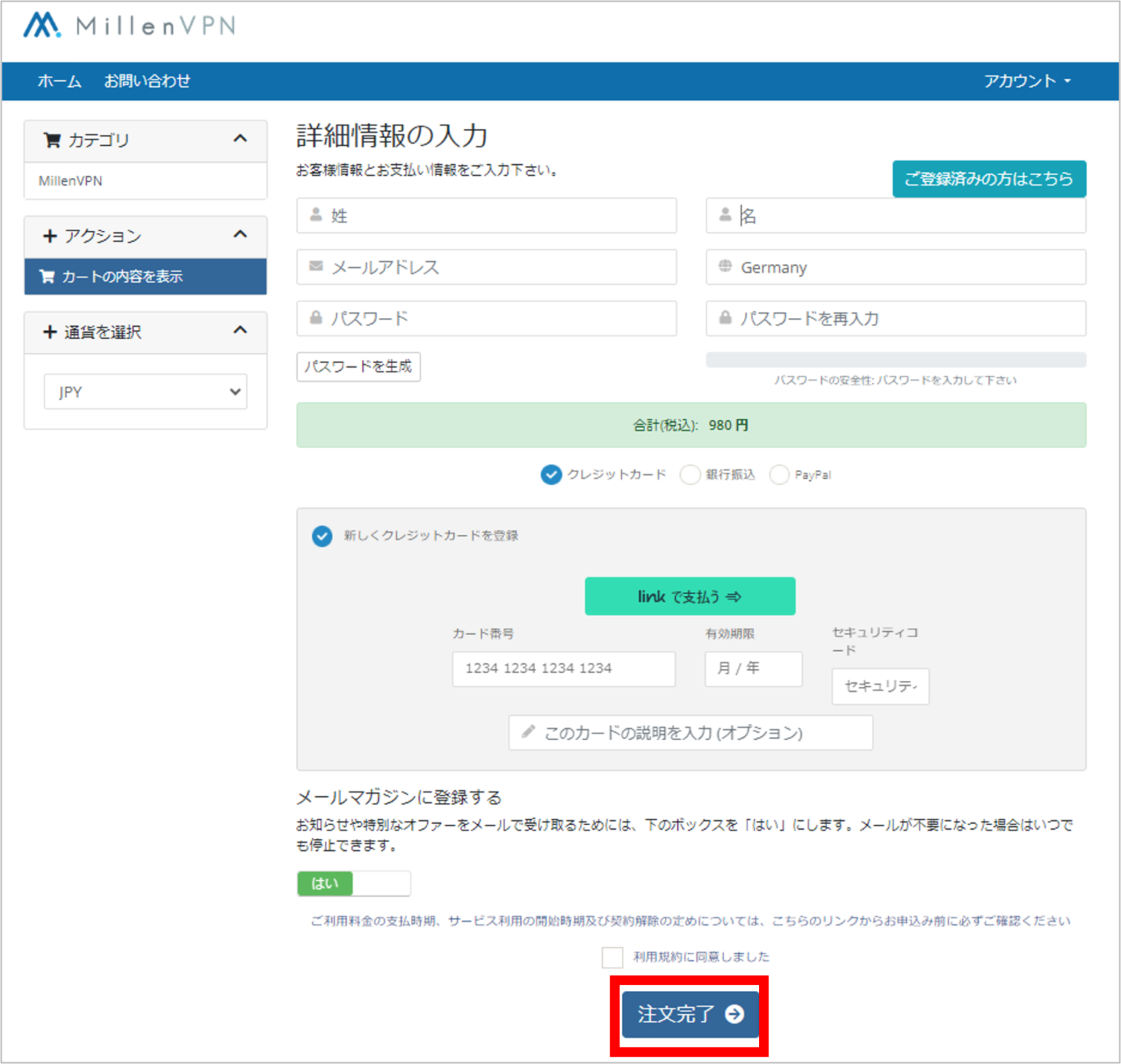Open the JPY currency dropdown
Viewport: 1121px width, 1064px height.
145,392
